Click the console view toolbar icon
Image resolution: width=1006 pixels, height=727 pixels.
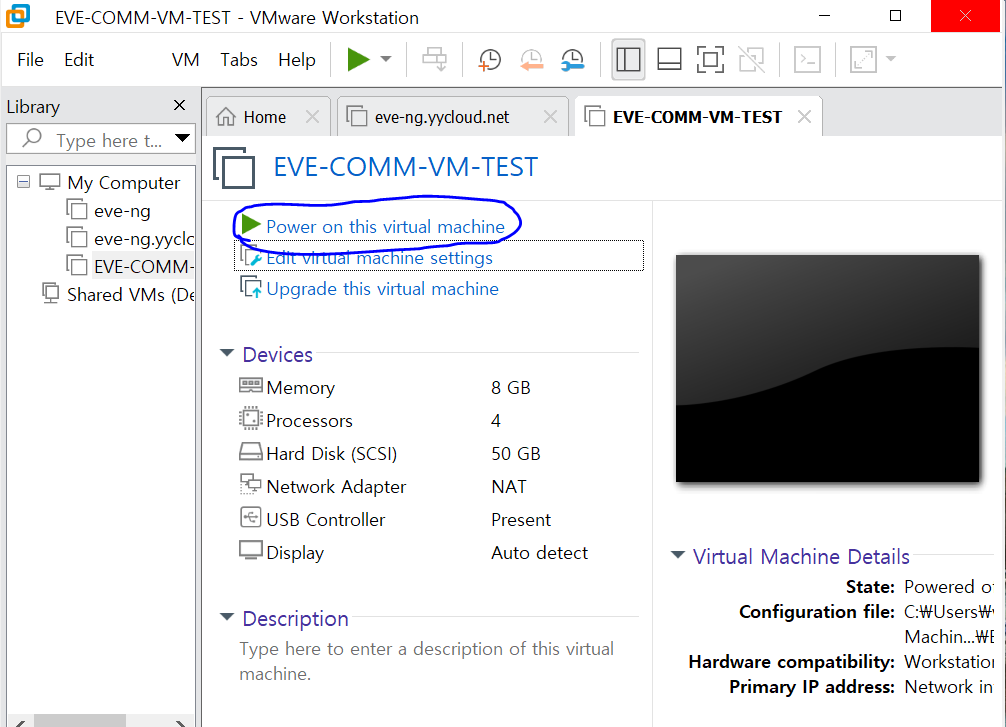pos(807,60)
